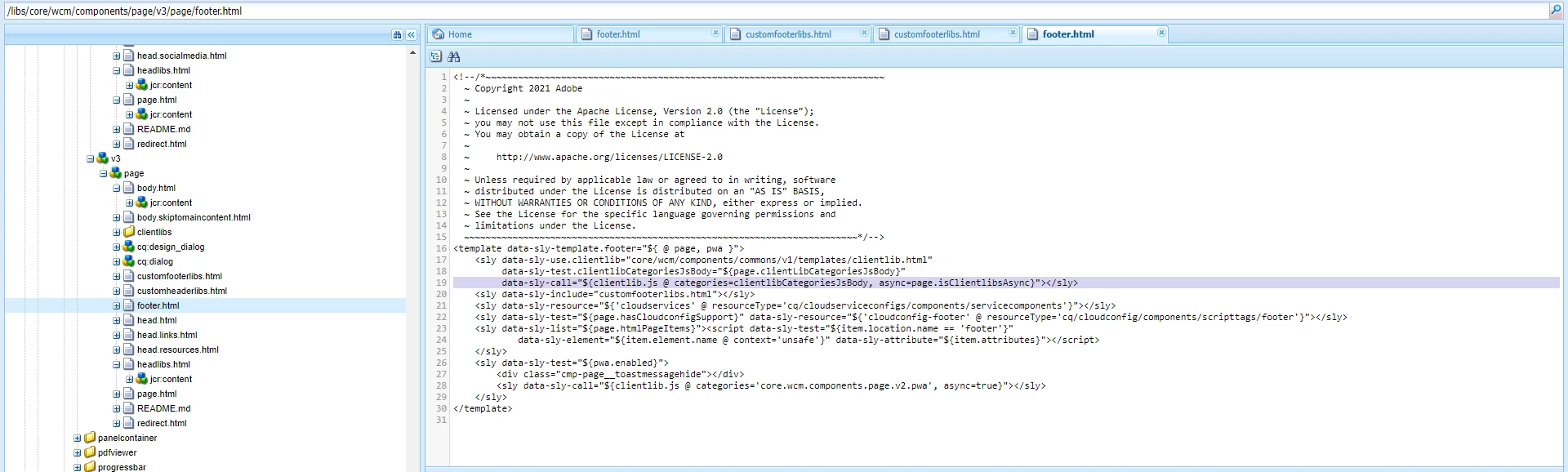Viewport: 1568px width, 472px height.
Task: Click line number 16 in the gutter
Action: (441, 248)
